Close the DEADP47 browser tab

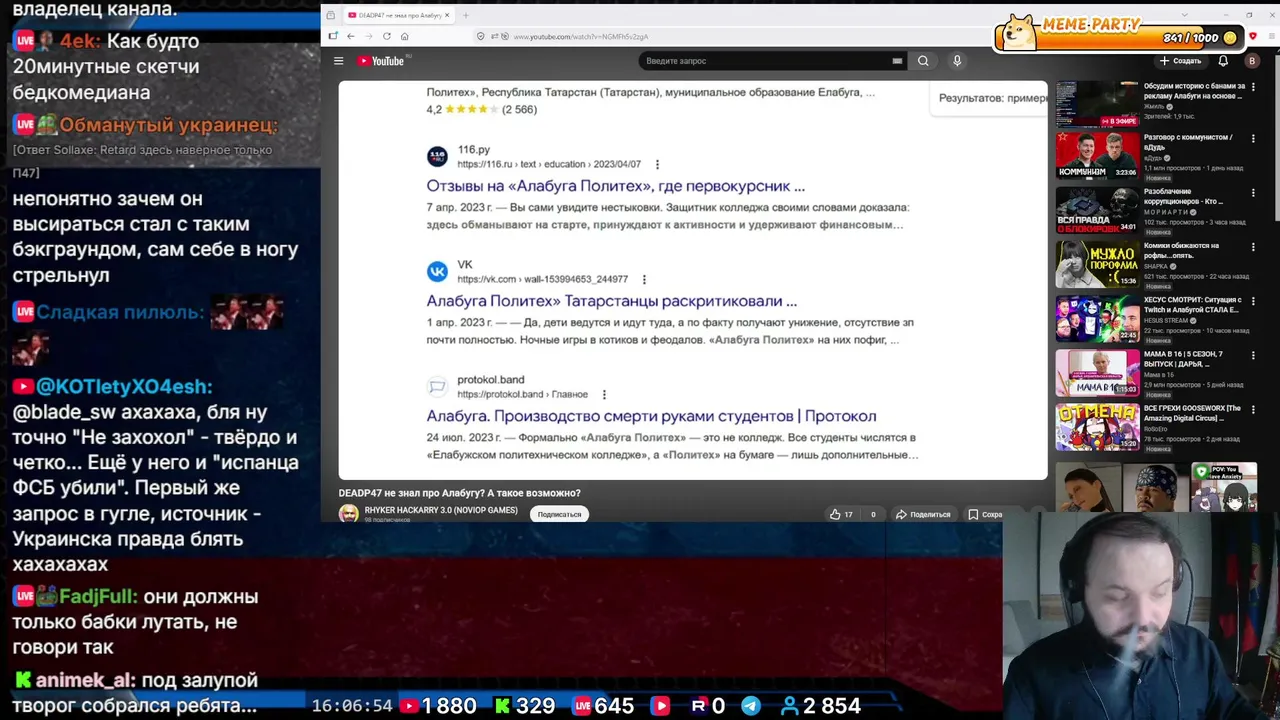coord(448,15)
